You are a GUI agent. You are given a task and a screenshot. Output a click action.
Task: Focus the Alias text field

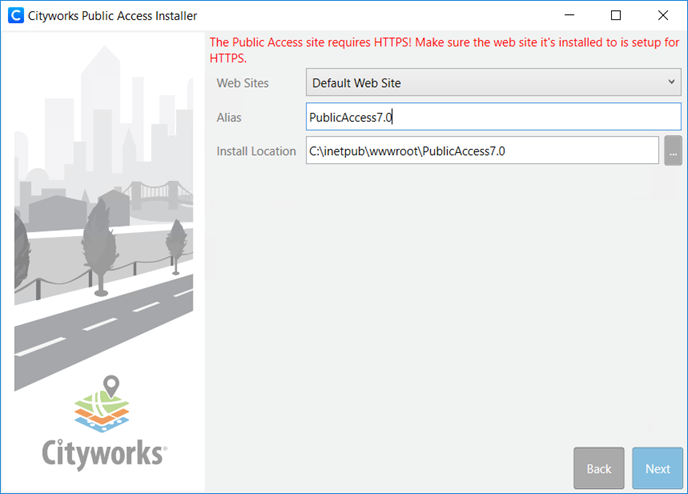pos(493,117)
